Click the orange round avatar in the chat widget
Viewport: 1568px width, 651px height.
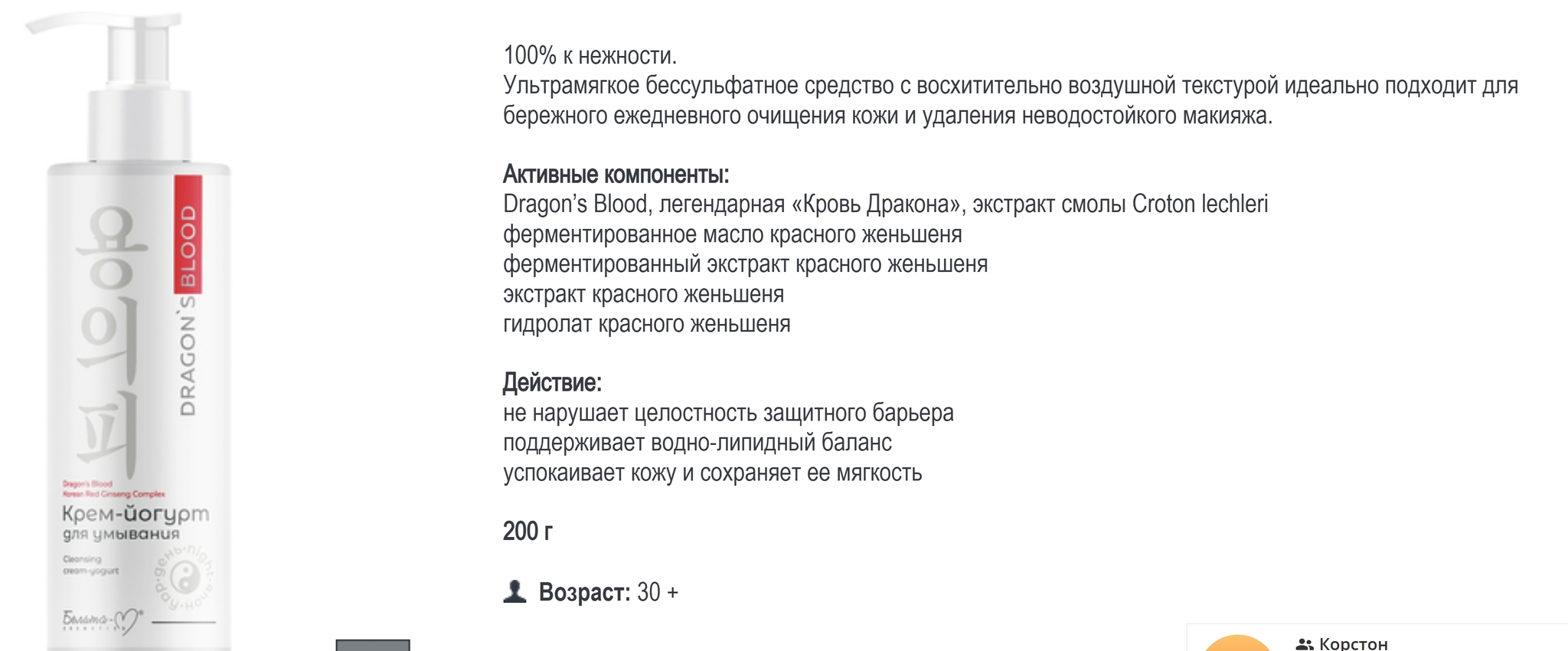pyautogui.click(x=1237, y=643)
